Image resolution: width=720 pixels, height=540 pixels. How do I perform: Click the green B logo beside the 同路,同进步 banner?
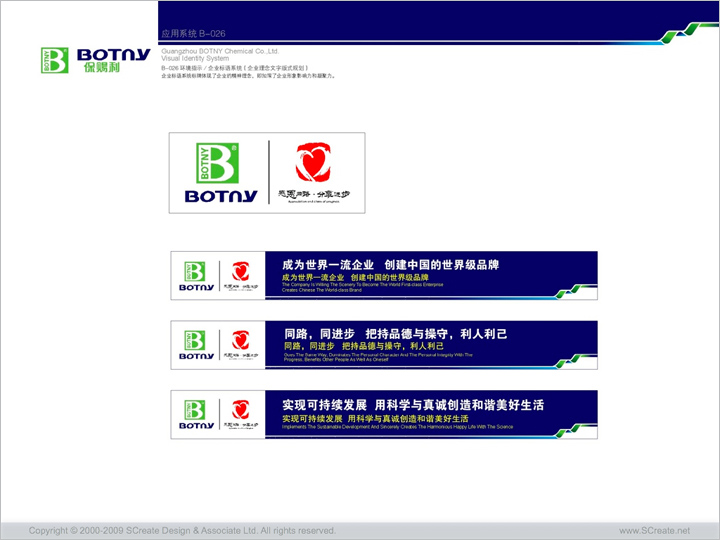(x=195, y=341)
